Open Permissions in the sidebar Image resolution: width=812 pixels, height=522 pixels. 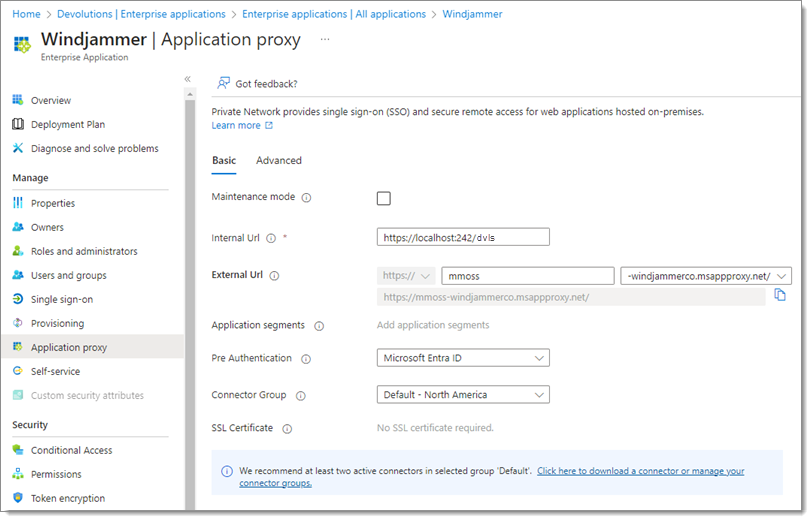(x=56, y=474)
